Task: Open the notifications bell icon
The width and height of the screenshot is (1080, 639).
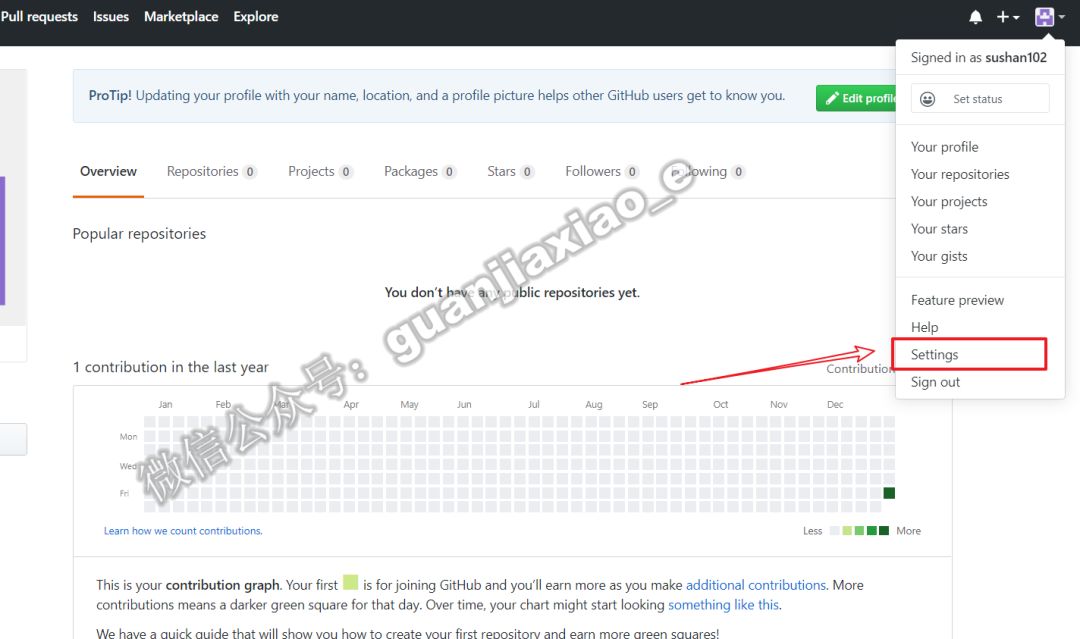Action: point(975,17)
